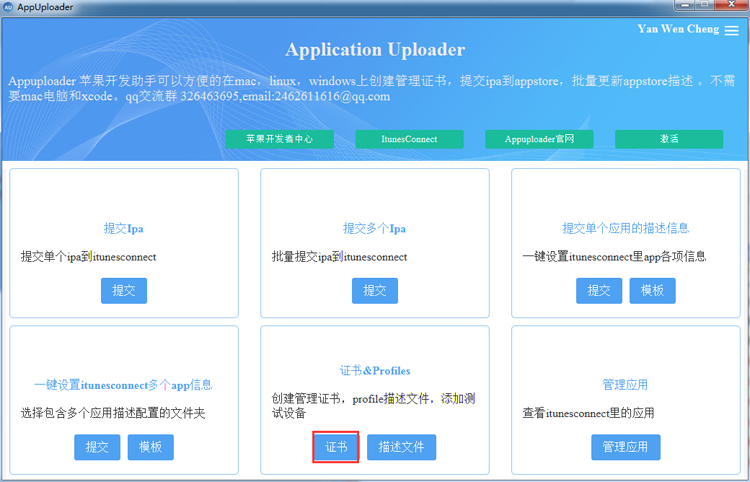Click the Yan Wen Cheng account name
This screenshot has height=482, width=750.
click(x=678, y=29)
